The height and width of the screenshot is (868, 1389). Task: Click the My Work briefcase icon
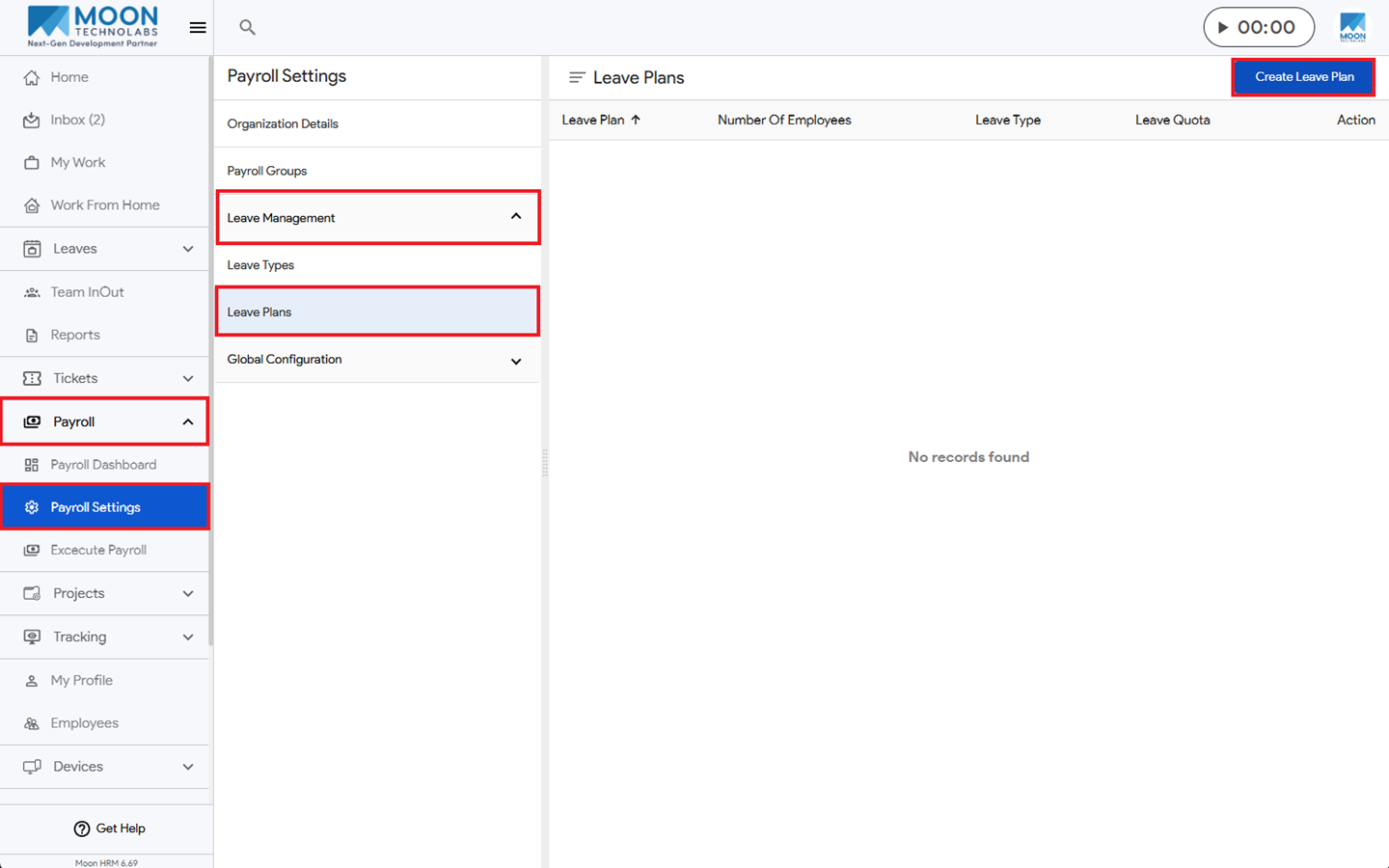32,163
